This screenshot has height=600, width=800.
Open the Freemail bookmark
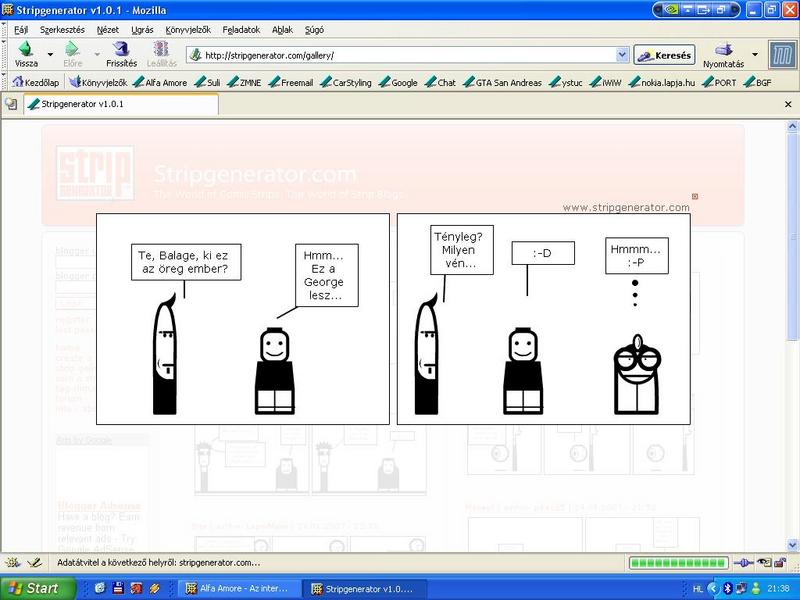point(291,82)
